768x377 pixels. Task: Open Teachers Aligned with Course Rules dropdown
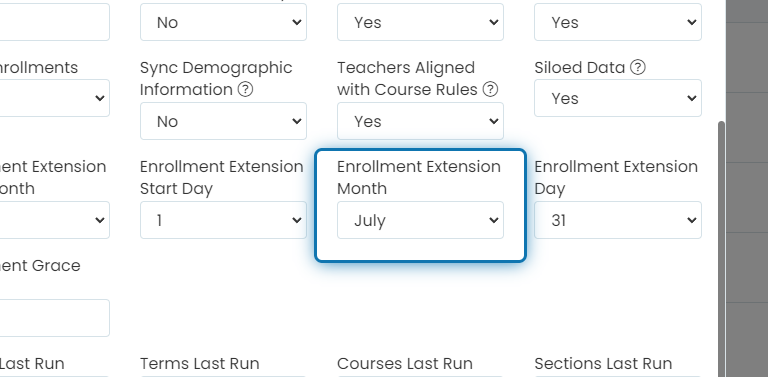[x=420, y=121]
